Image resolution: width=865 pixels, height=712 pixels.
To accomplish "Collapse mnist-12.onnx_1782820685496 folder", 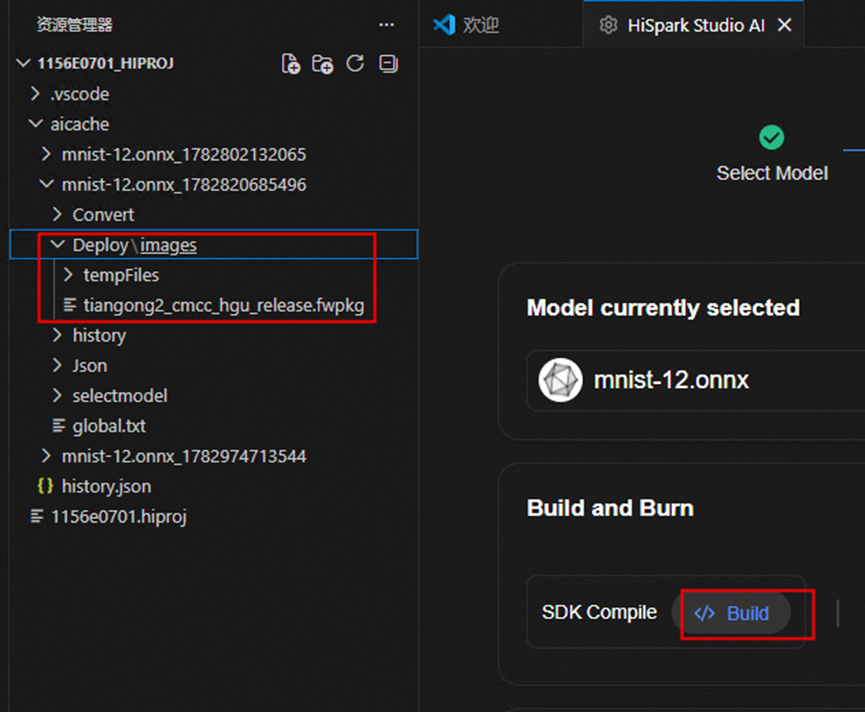I will coord(46,184).
